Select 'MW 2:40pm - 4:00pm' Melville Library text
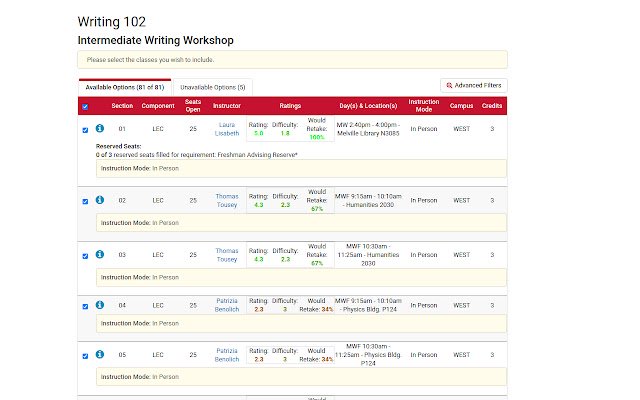 coord(368,129)
